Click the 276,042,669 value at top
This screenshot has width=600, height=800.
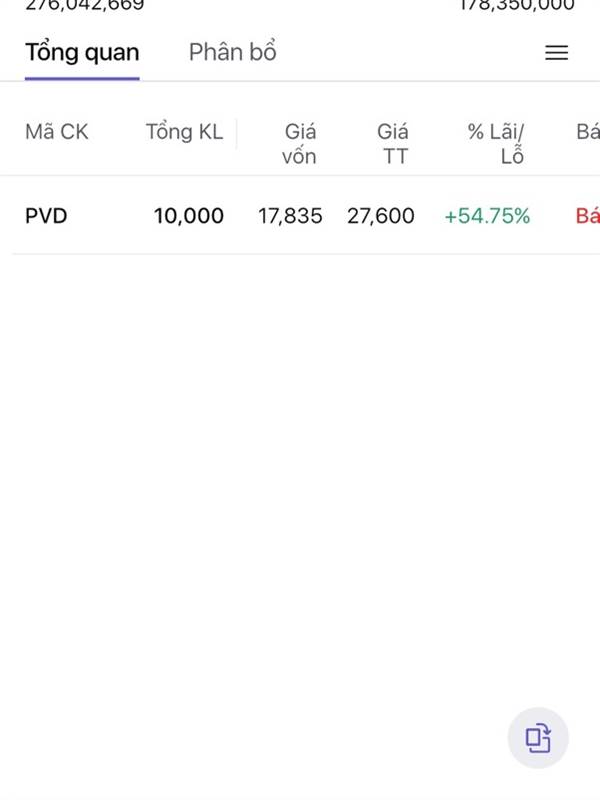(x=85, y=5)
